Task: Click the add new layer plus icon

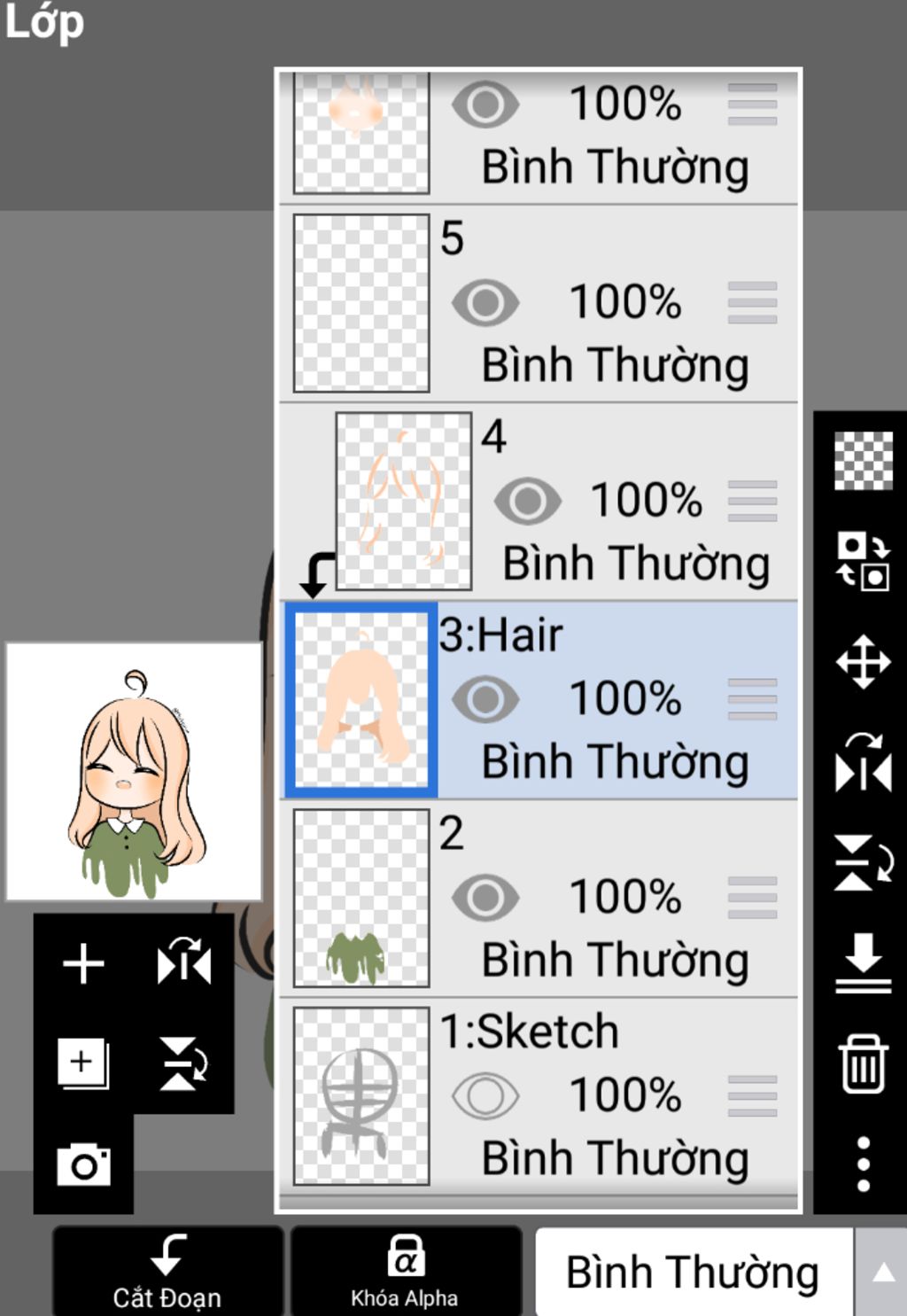Action: pos(84,963)
